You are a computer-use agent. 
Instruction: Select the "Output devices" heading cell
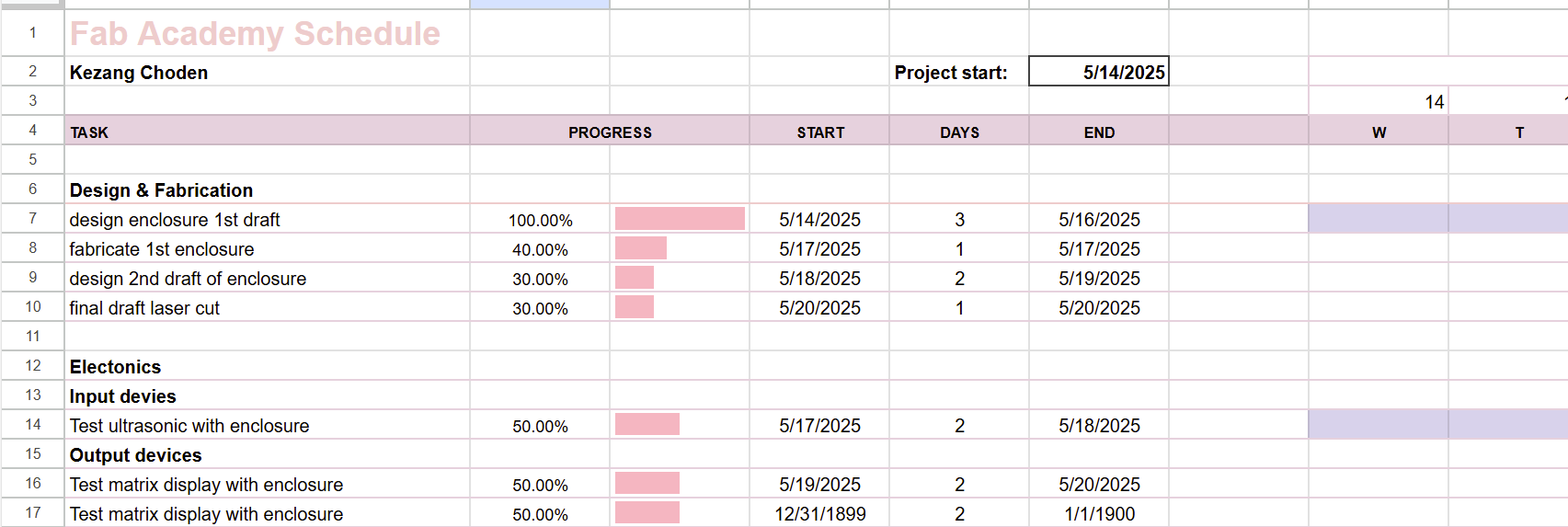(135, 455)
